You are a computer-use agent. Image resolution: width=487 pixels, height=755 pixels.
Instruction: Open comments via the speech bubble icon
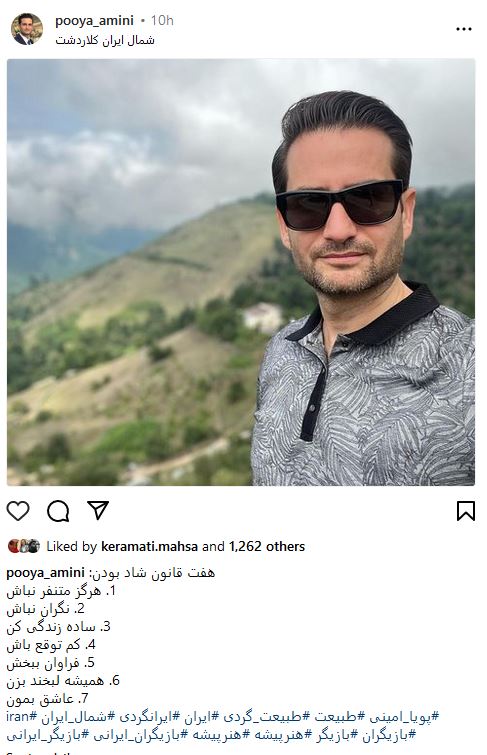58,510
